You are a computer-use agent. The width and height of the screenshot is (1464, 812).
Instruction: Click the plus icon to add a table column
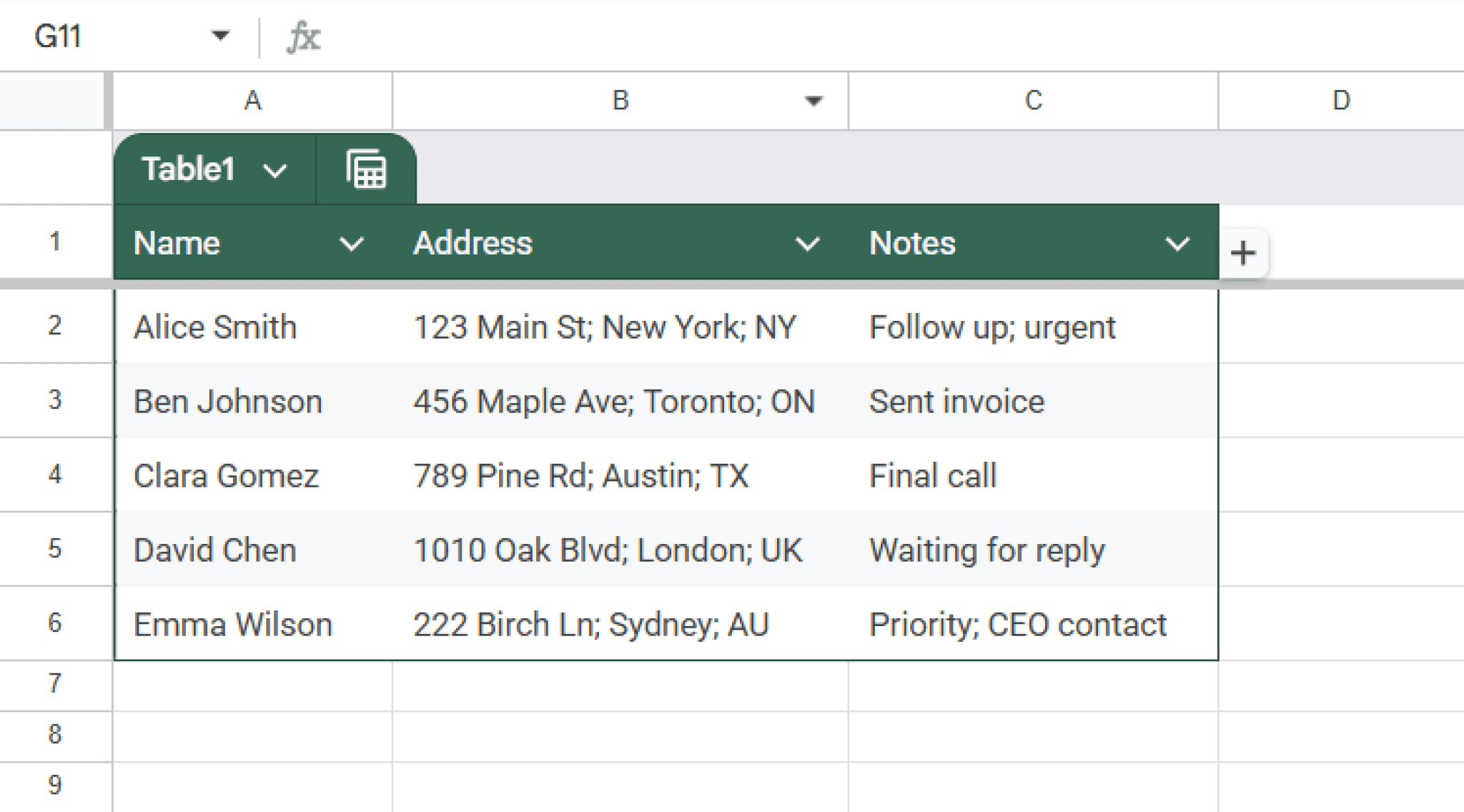[1244, 252]
